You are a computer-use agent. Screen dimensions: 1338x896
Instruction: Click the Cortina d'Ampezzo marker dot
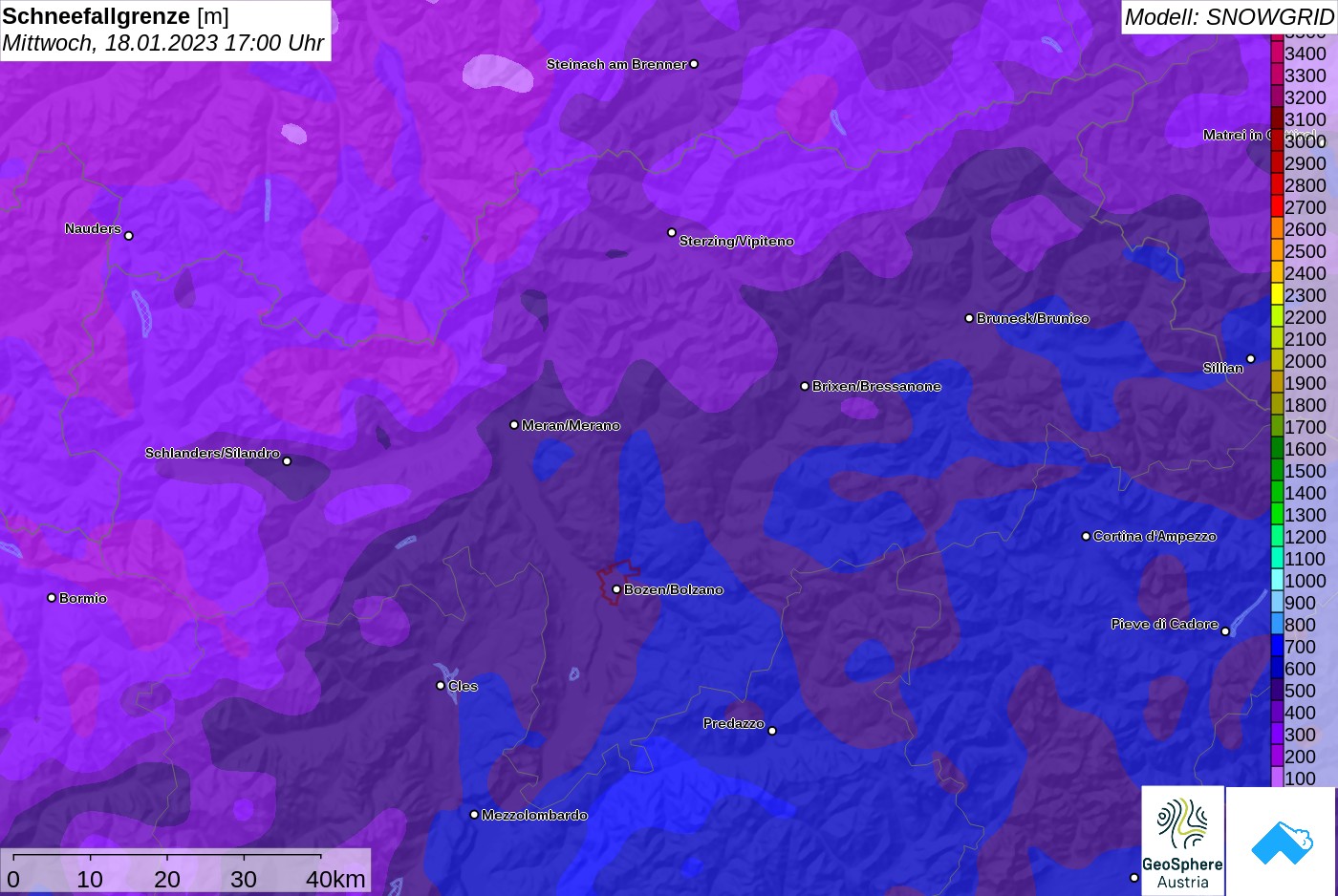1086,536
